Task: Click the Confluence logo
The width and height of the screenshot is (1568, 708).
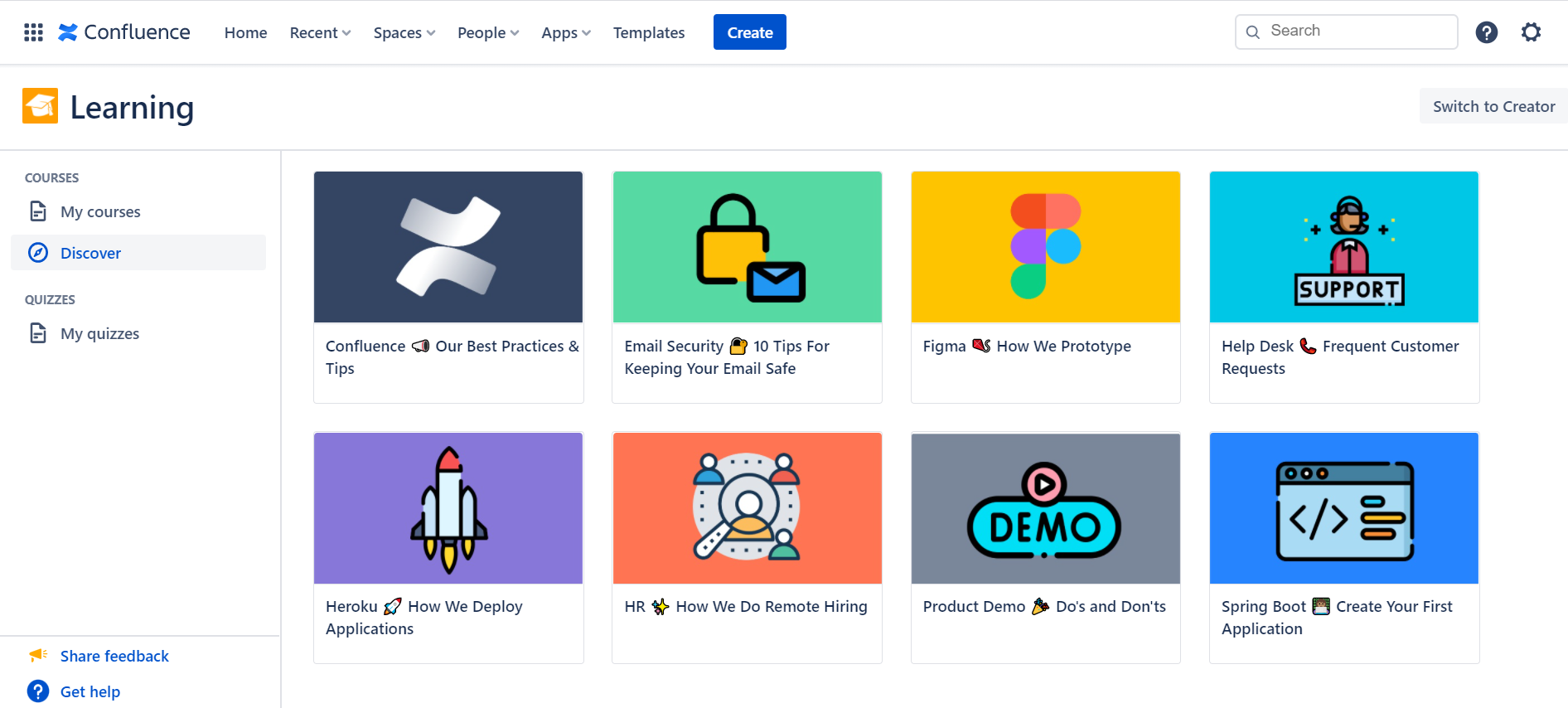Action: click(x=124, y=32)
